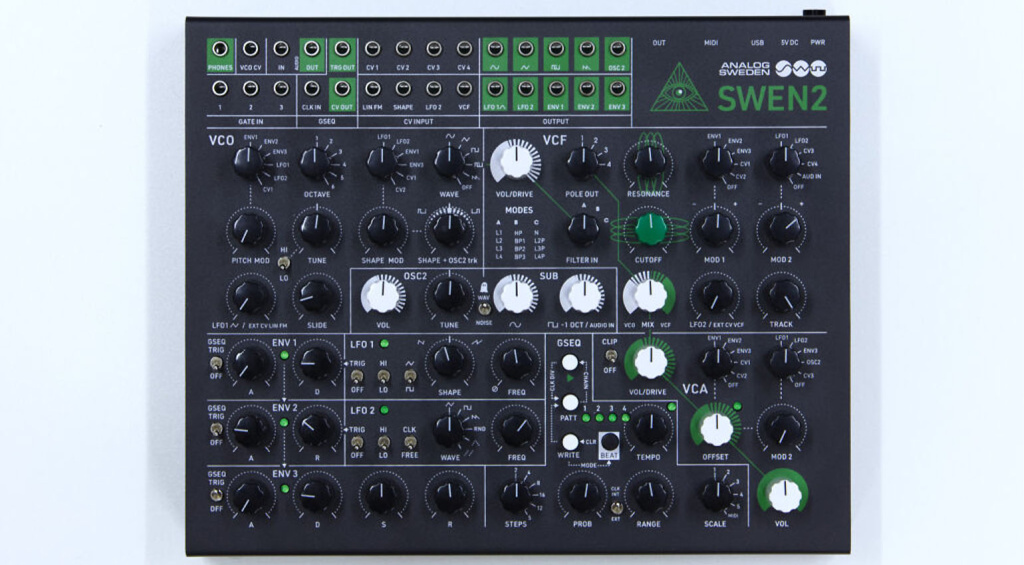
Task: Click the white PATT button
Action: pyautogui.click(x=570, y=402)
